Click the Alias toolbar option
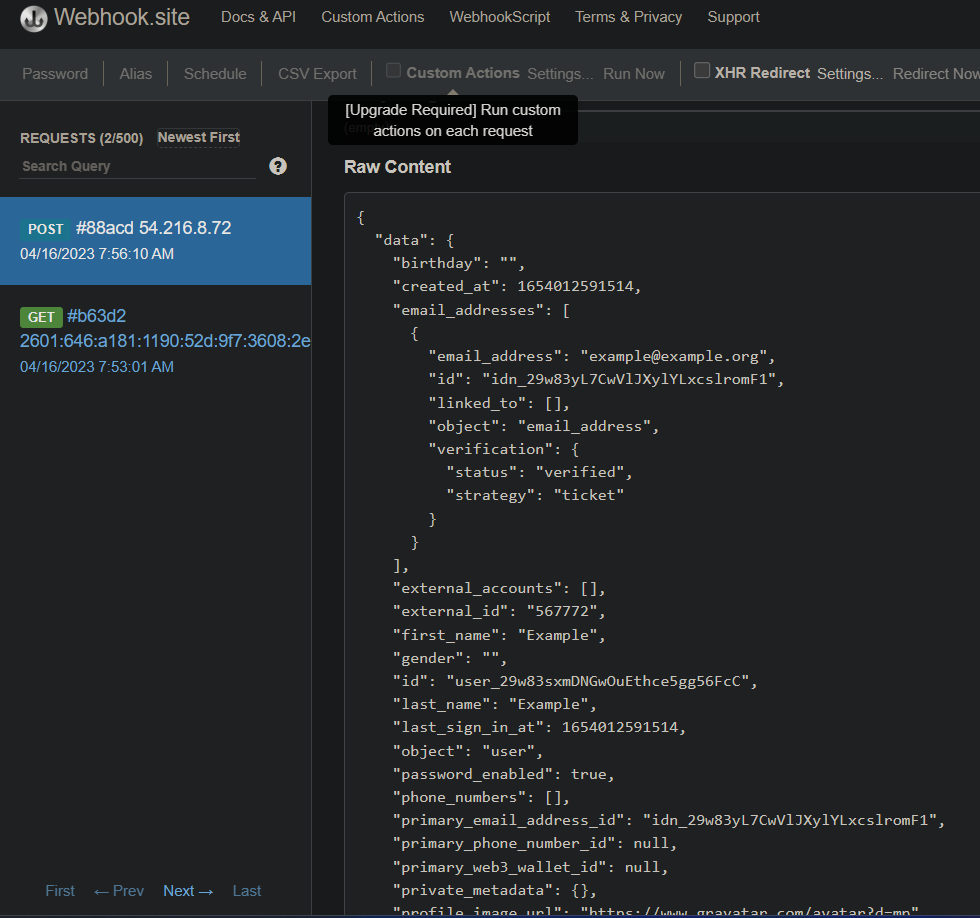This screenshot has height=918, width=980. pos(136,74)
